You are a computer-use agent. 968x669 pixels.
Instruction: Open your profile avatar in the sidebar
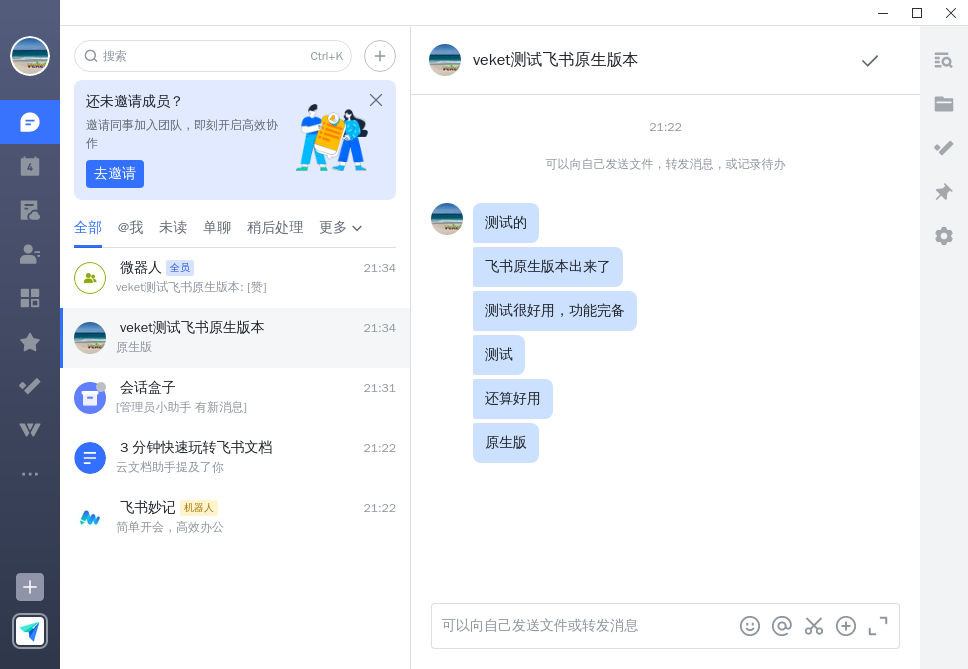coord(30,56)
